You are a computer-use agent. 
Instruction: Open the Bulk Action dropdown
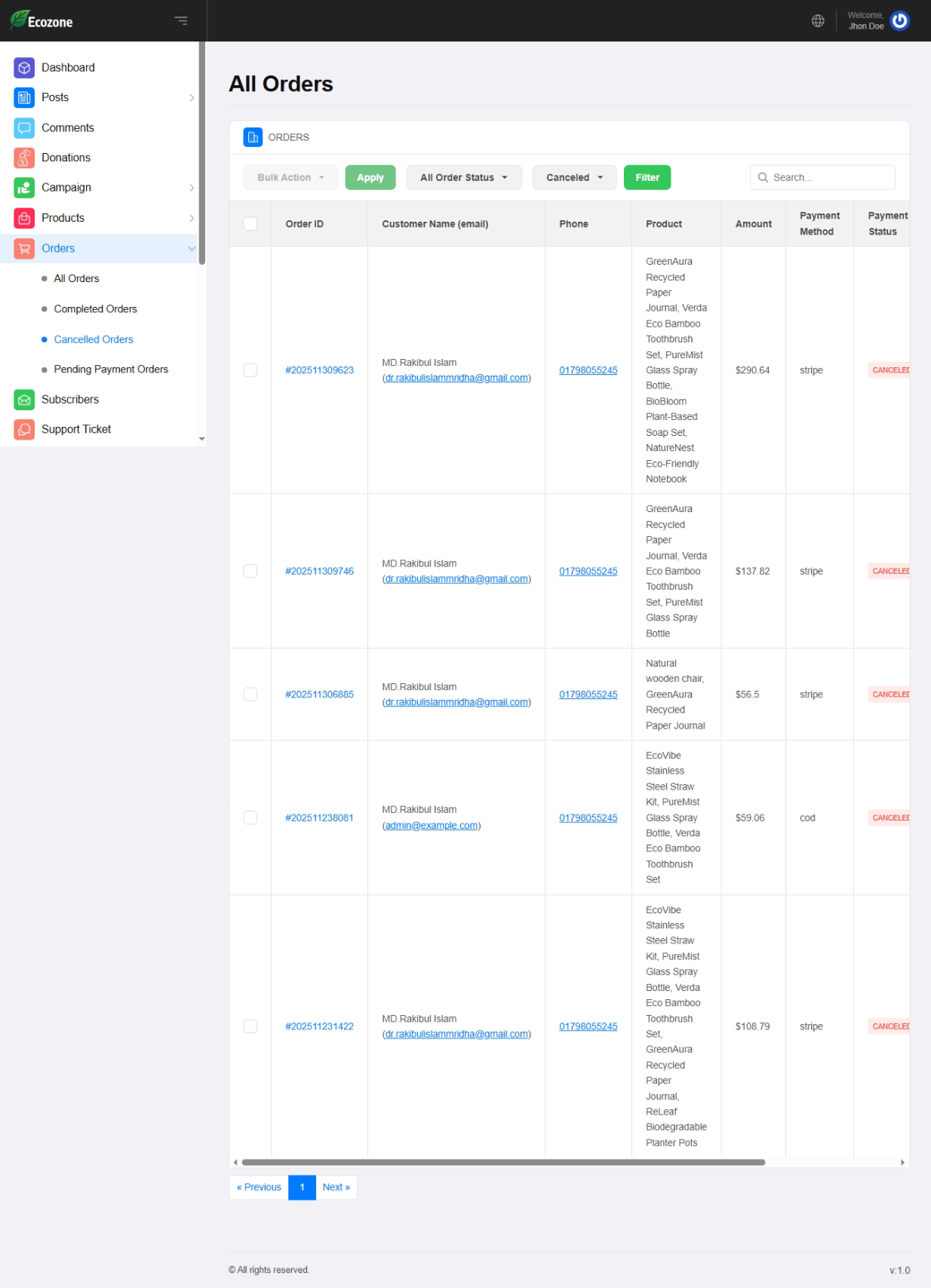click(x=290, y=178)
